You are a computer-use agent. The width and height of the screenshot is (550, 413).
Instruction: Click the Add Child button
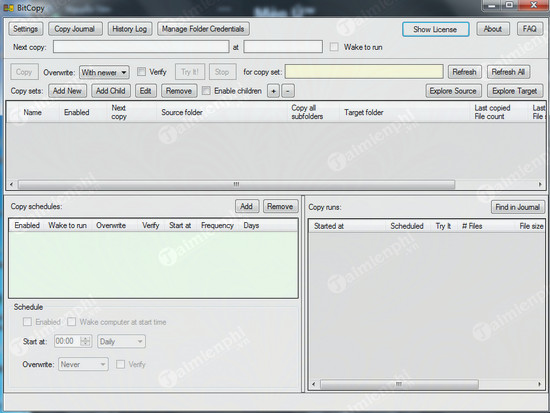click(x=111, y=91)
